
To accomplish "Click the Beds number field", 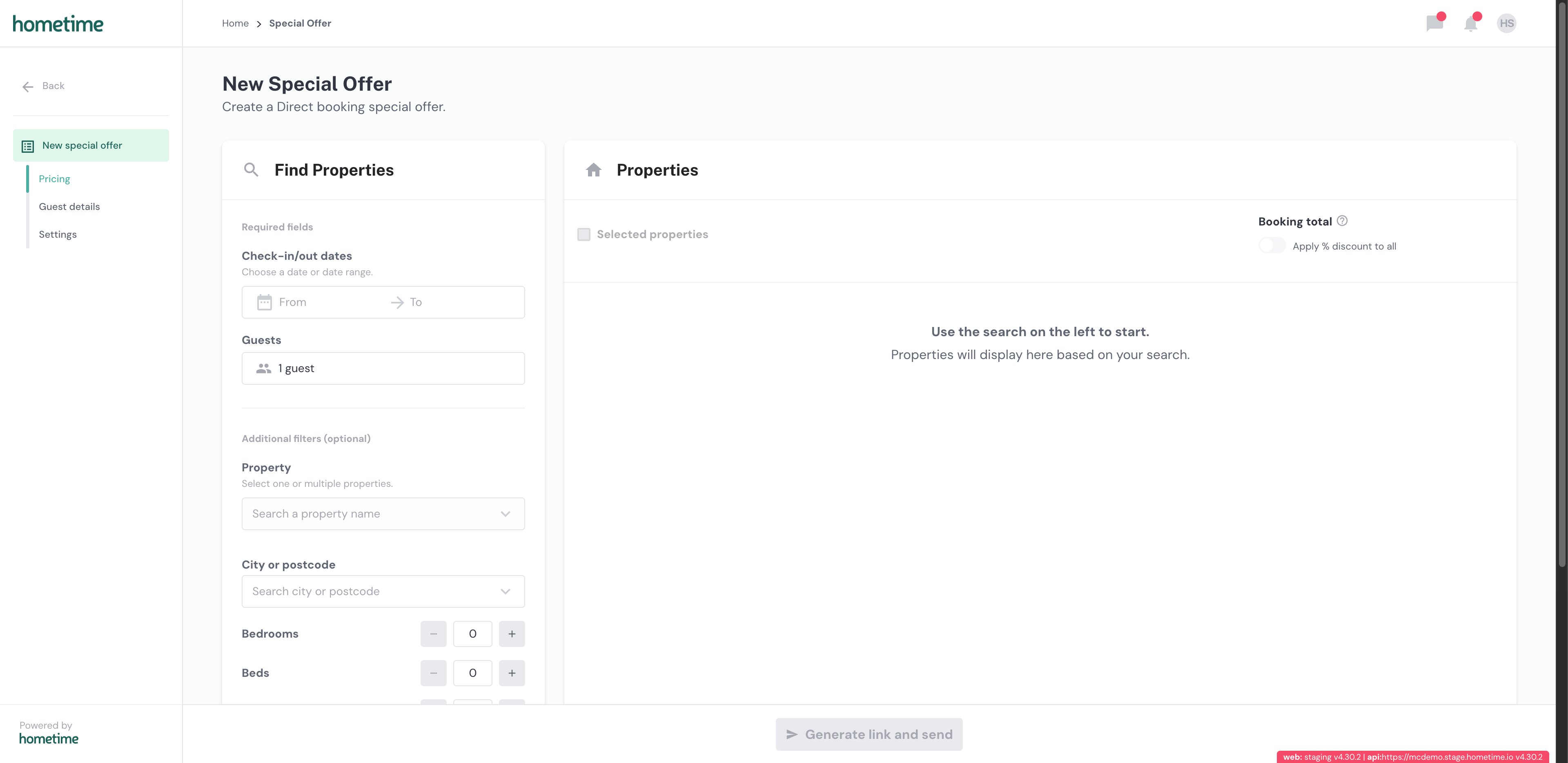I will coord(472,674).
